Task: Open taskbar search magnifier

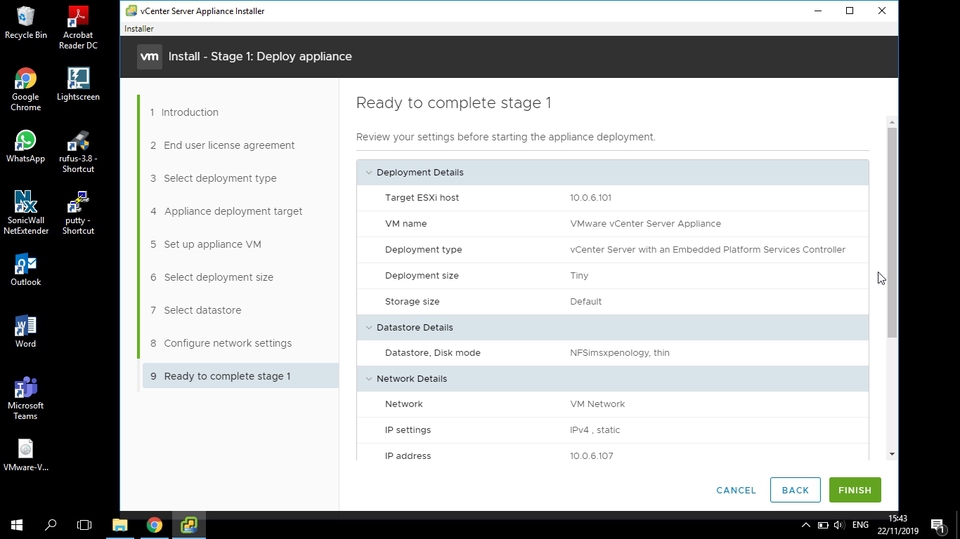Action: (51, 525)
